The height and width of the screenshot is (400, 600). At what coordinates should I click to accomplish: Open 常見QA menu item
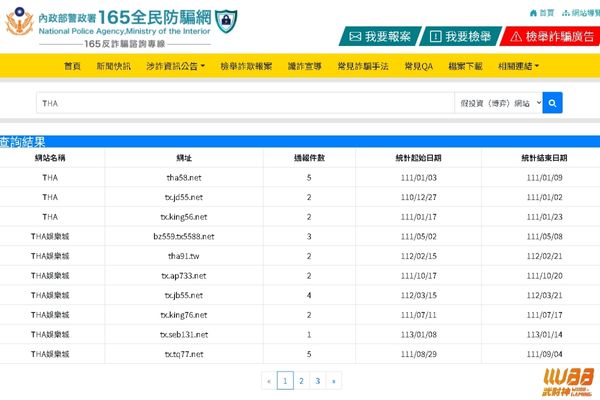coord(419,66)
